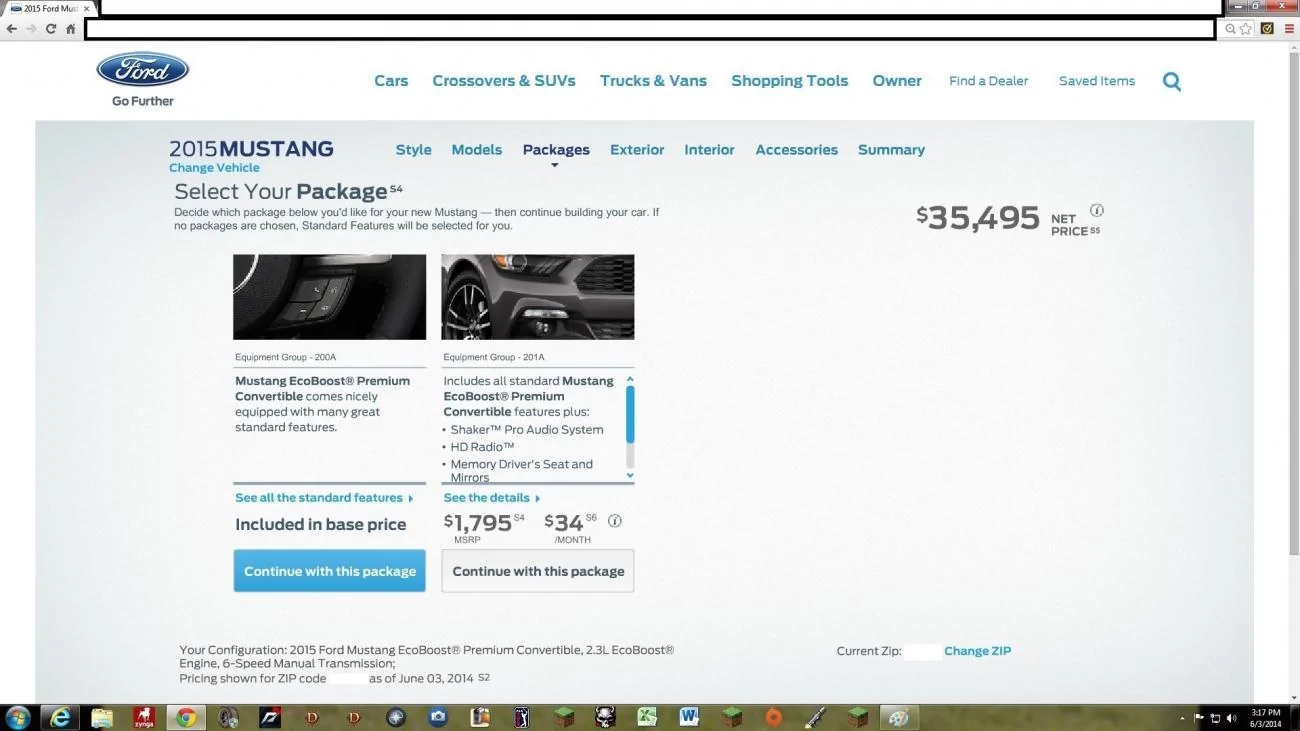Viewport: 1300px width, 731px height.
Task: Open Windows Explorer folder on the taskbar
Action: (102, 717)
